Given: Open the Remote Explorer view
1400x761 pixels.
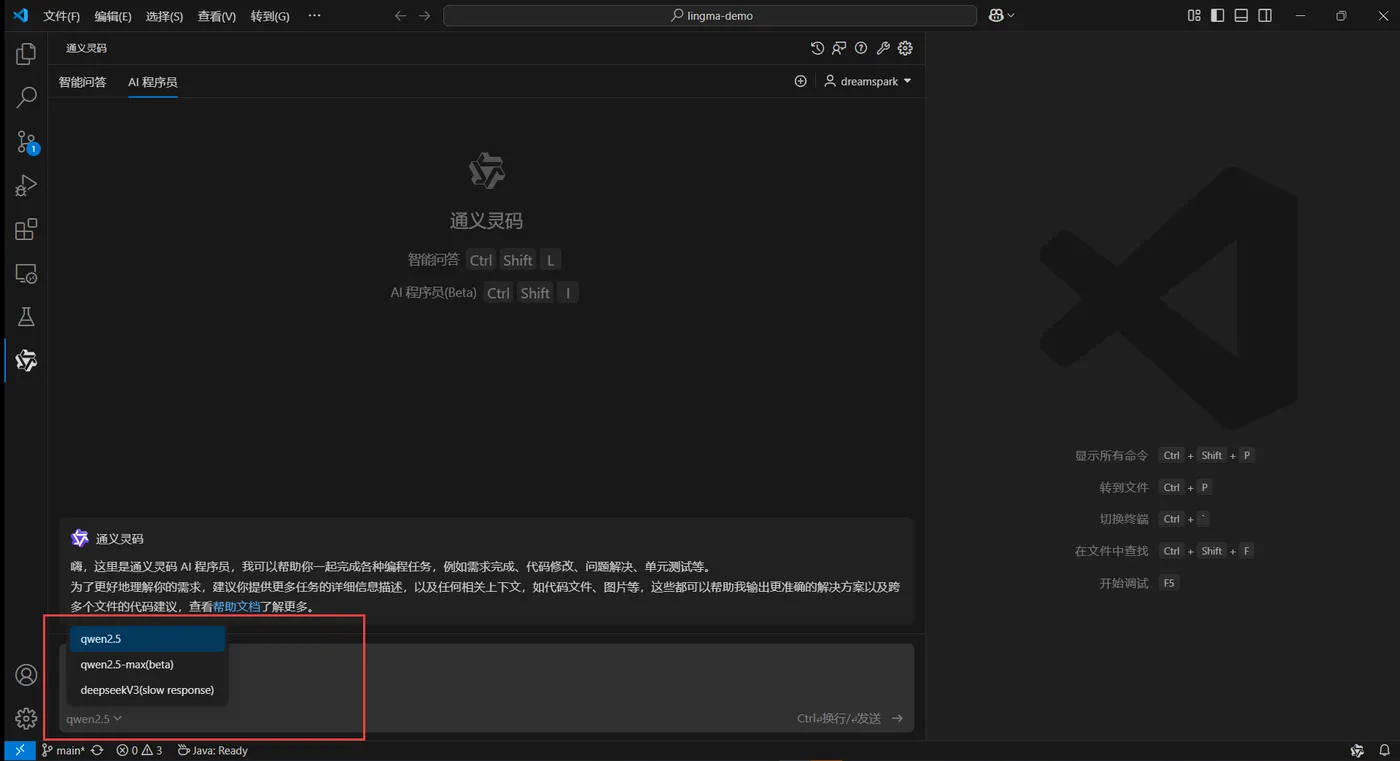Looking at the screenshot, I should click(26, 274).
